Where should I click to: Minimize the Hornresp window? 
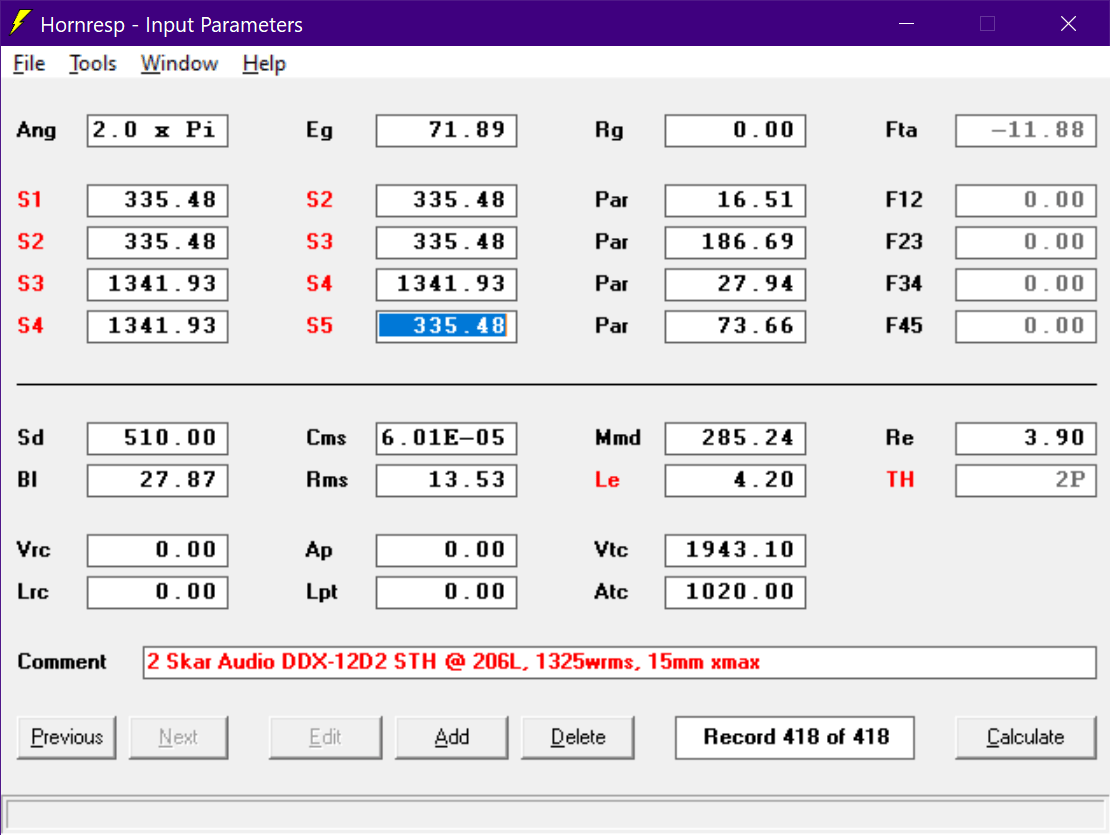906,23
